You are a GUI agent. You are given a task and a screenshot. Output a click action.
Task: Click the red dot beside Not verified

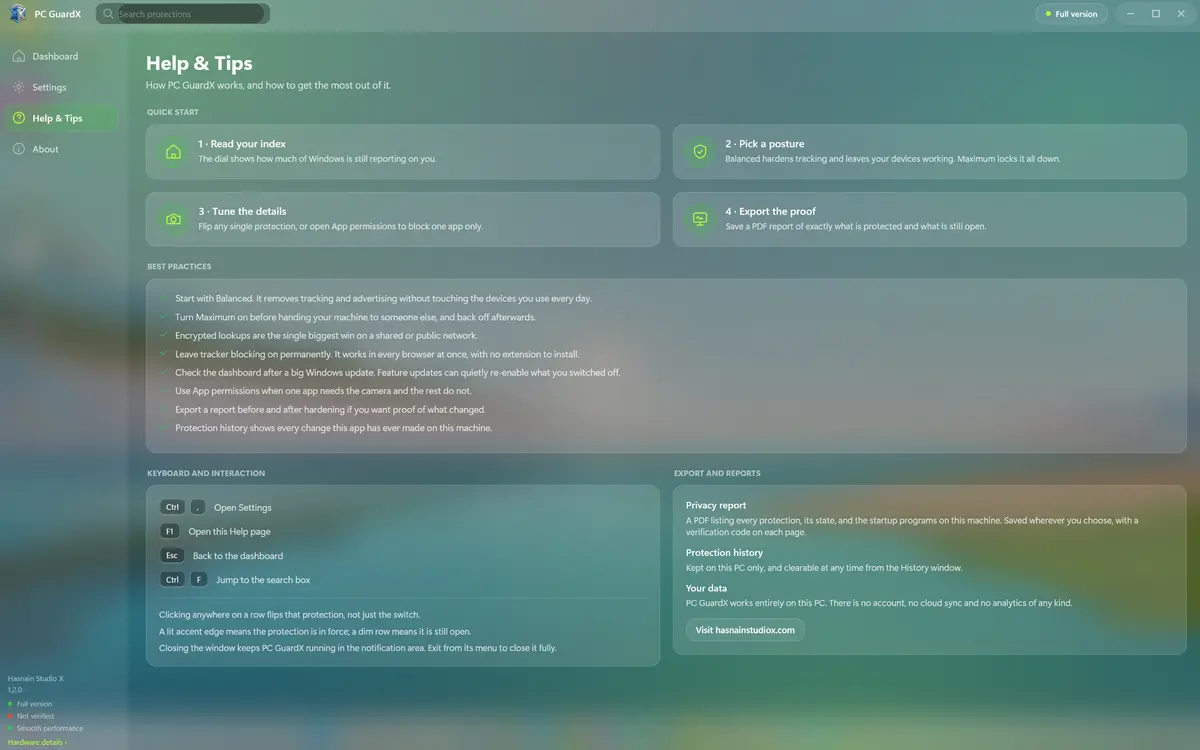10,716
